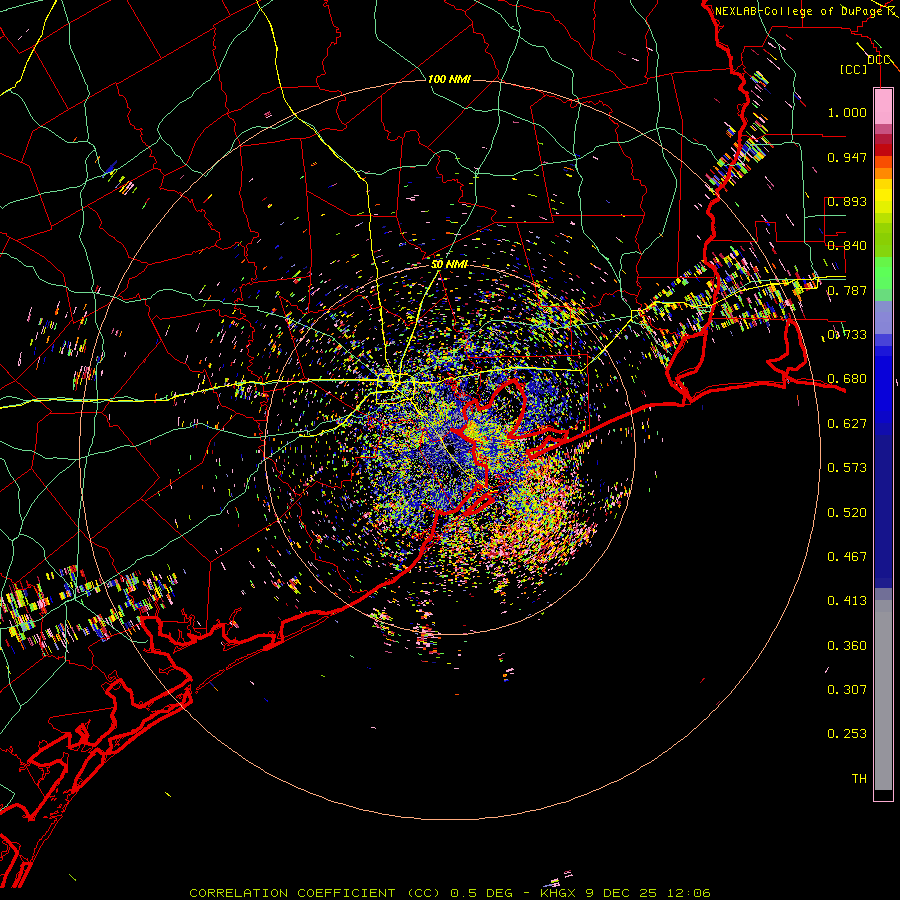Image resolution: width=900 pixels, height=900 pixels.
Task: Click the 50 NMI range ring label
Action: click(x=449, y=265)
